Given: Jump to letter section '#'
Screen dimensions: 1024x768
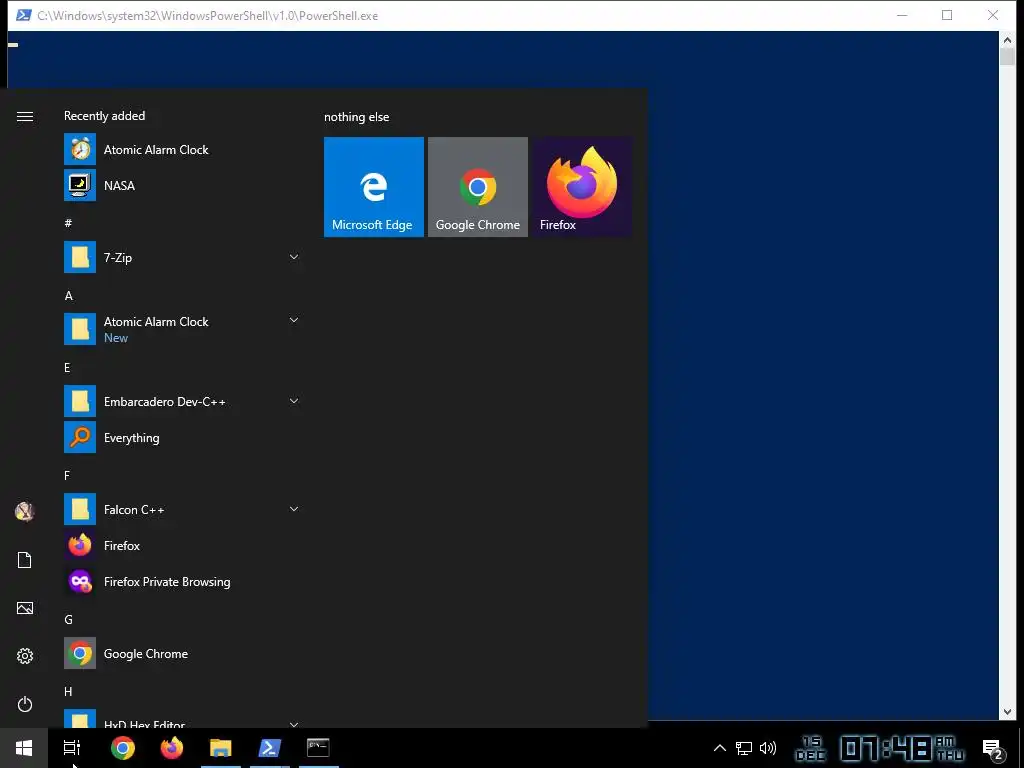Looking at the screenshot, I should (68, 223).
